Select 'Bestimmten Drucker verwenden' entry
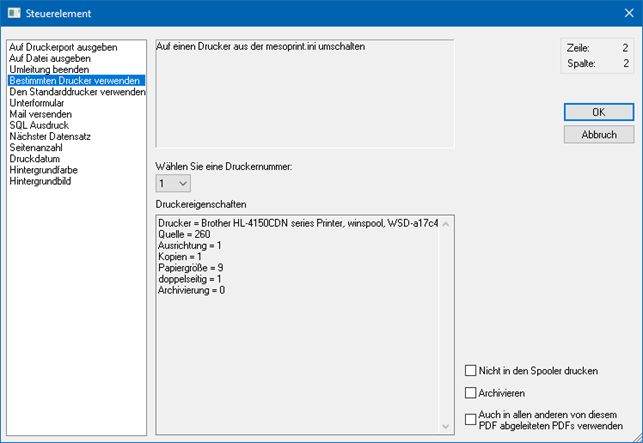643x443 pixels. click(75, 80)
